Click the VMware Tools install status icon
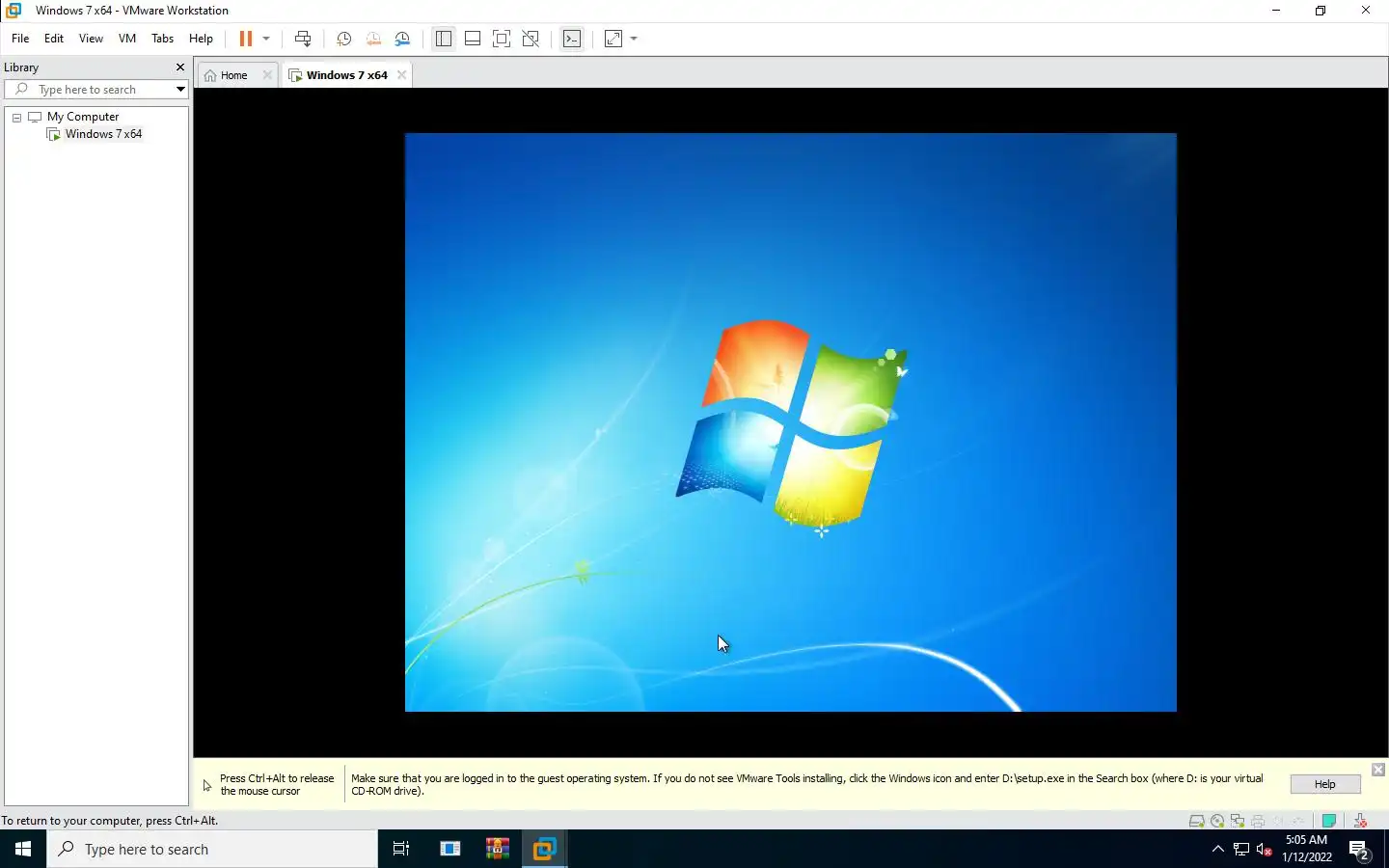 pyautogui.click(x=1360, y=822)
